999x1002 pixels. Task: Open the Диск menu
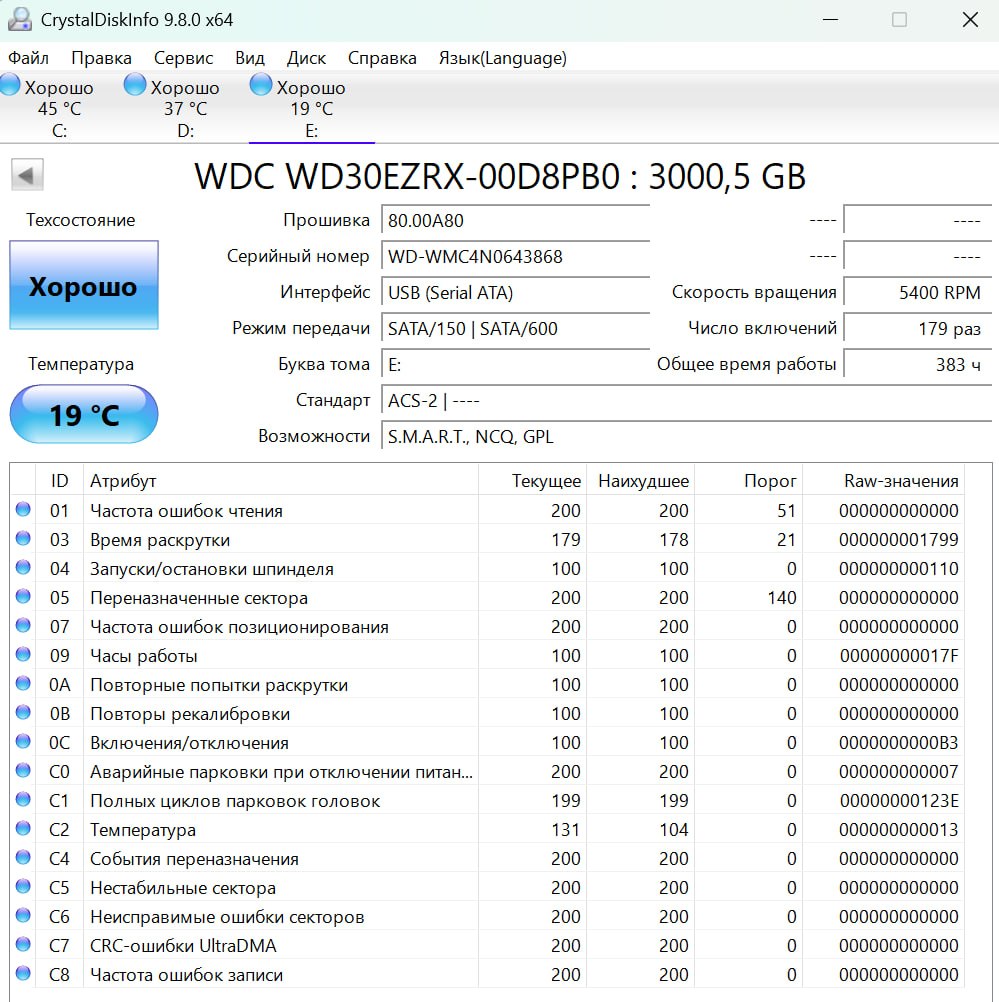click(306, 58)
